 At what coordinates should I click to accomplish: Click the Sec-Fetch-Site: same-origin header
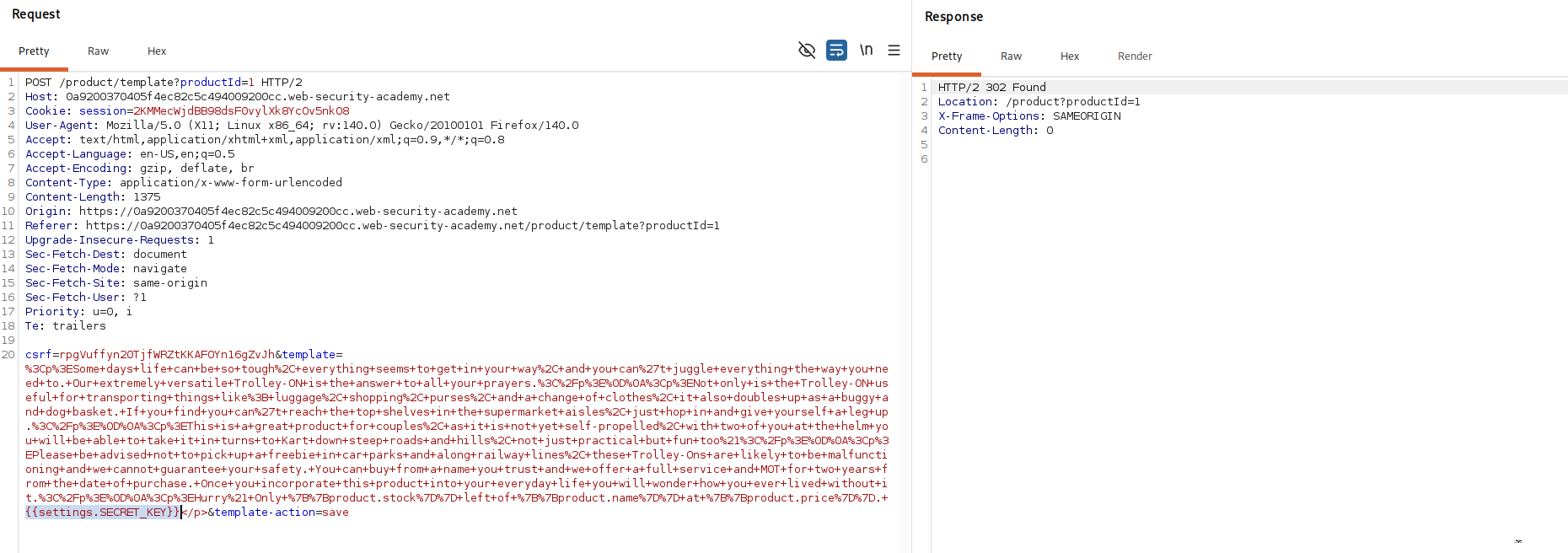pos(116,283)
